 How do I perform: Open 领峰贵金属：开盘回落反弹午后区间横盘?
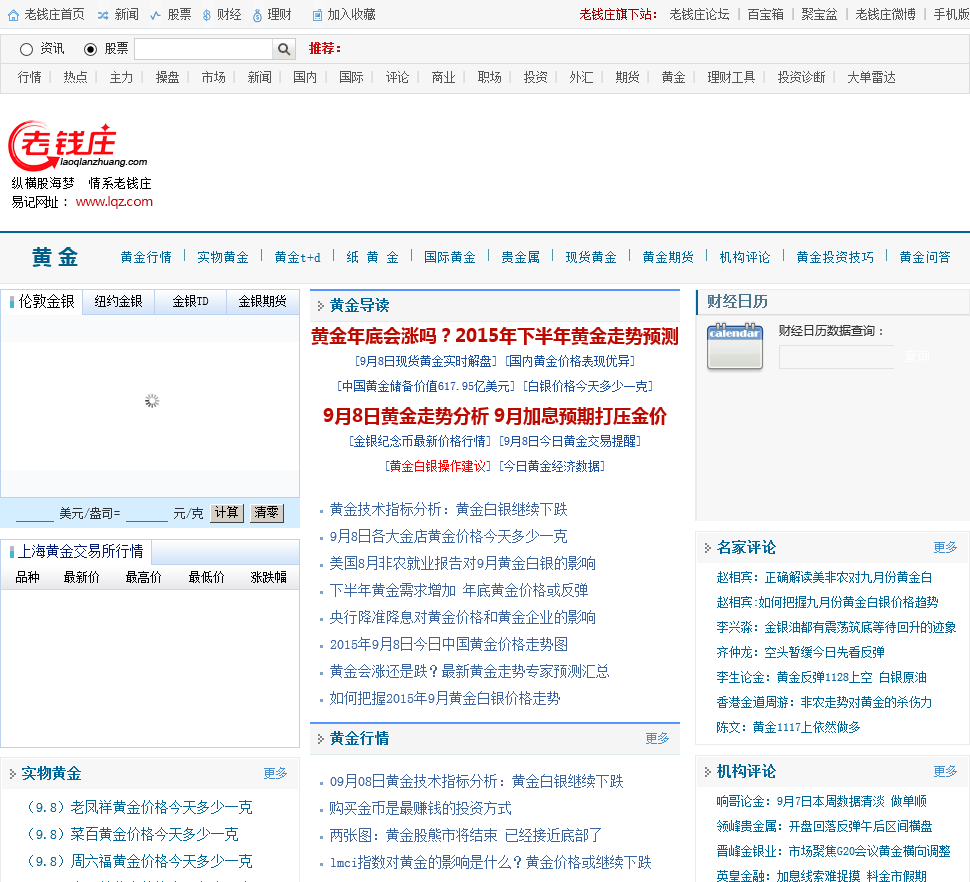click(824, 826)
